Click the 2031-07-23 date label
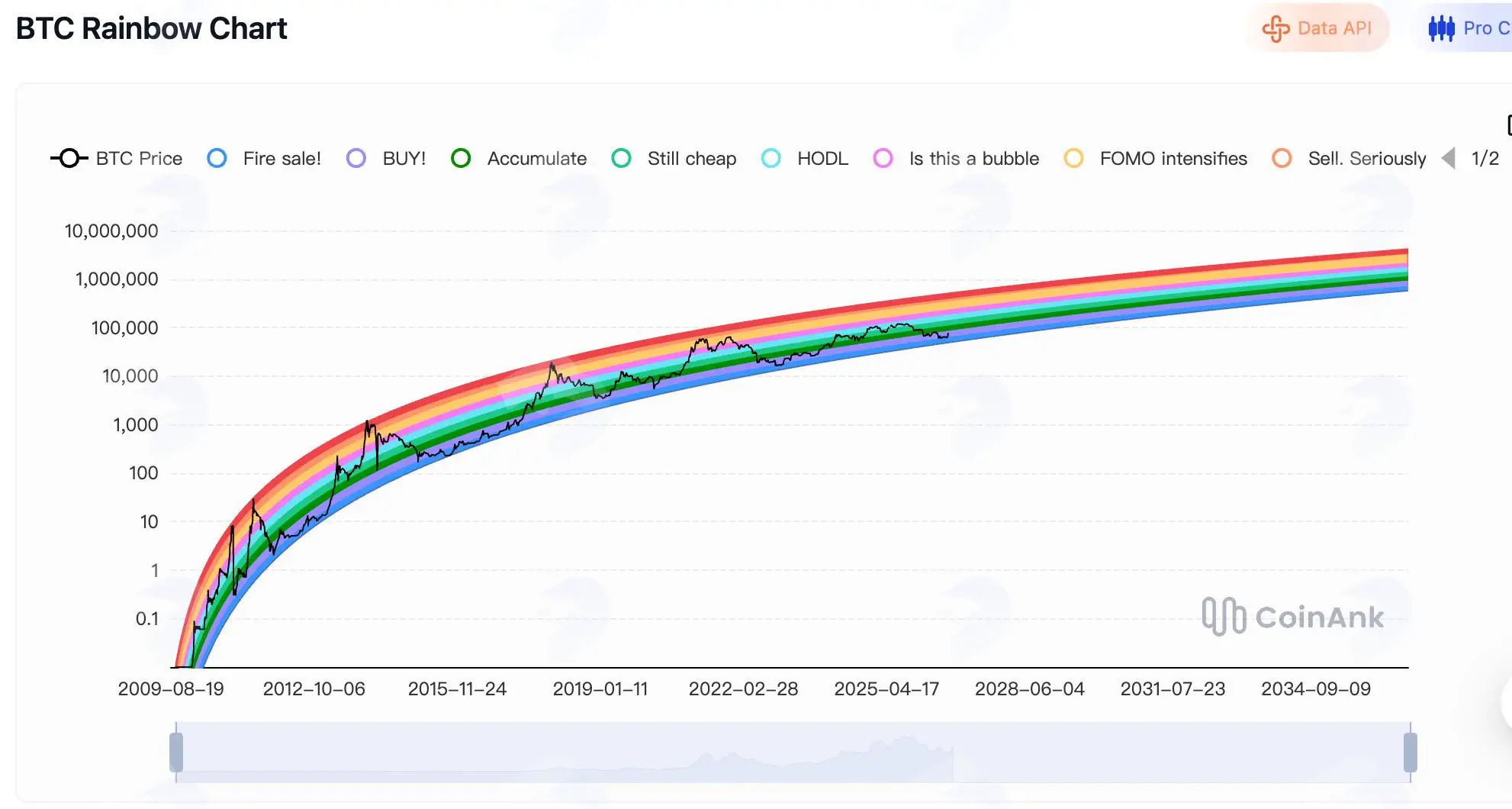 tap(1173, 689)
